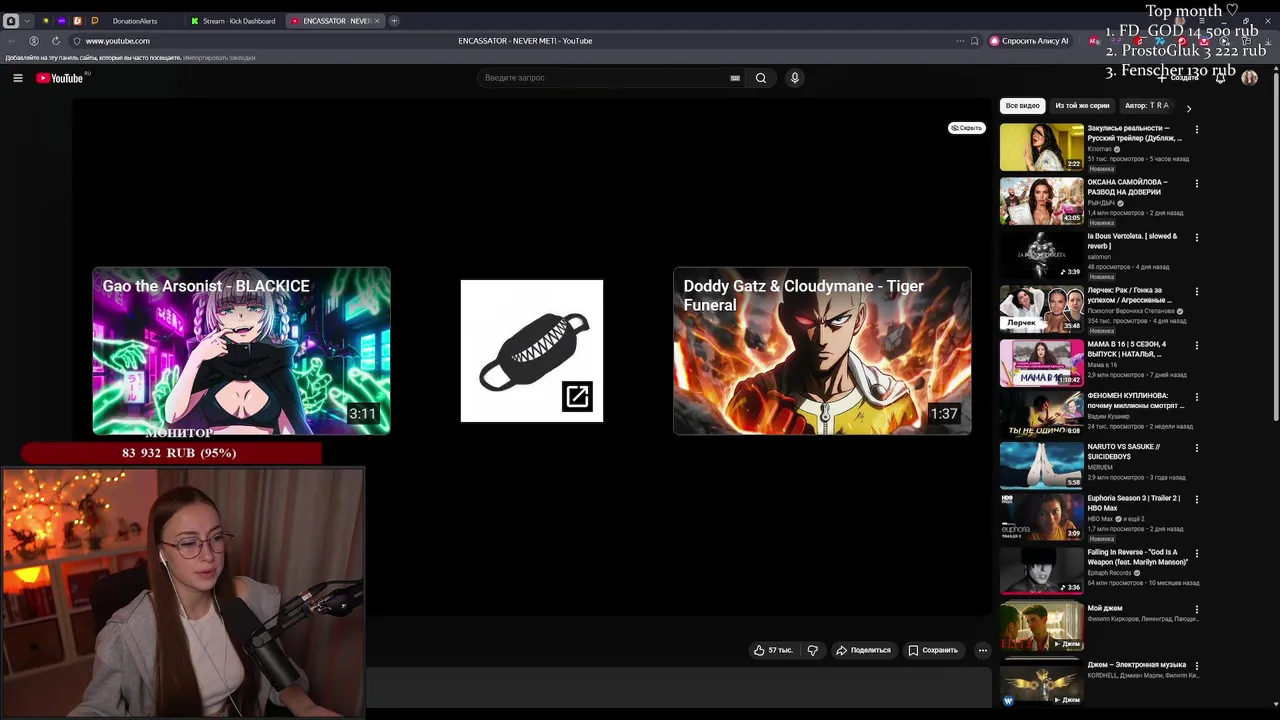
Task: Open options menu for Закулисье реальности video
Action: point(1196,129)
